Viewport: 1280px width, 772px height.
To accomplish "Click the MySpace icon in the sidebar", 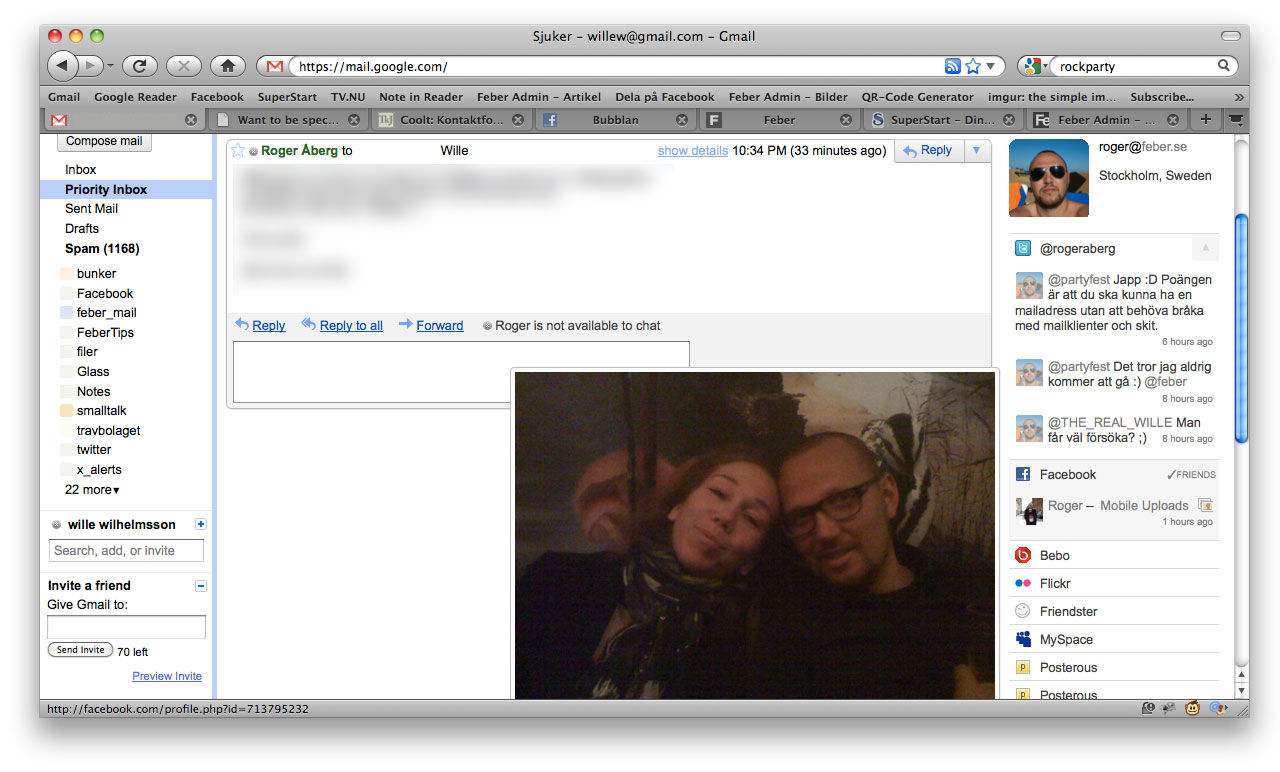I will [1022, 639].
